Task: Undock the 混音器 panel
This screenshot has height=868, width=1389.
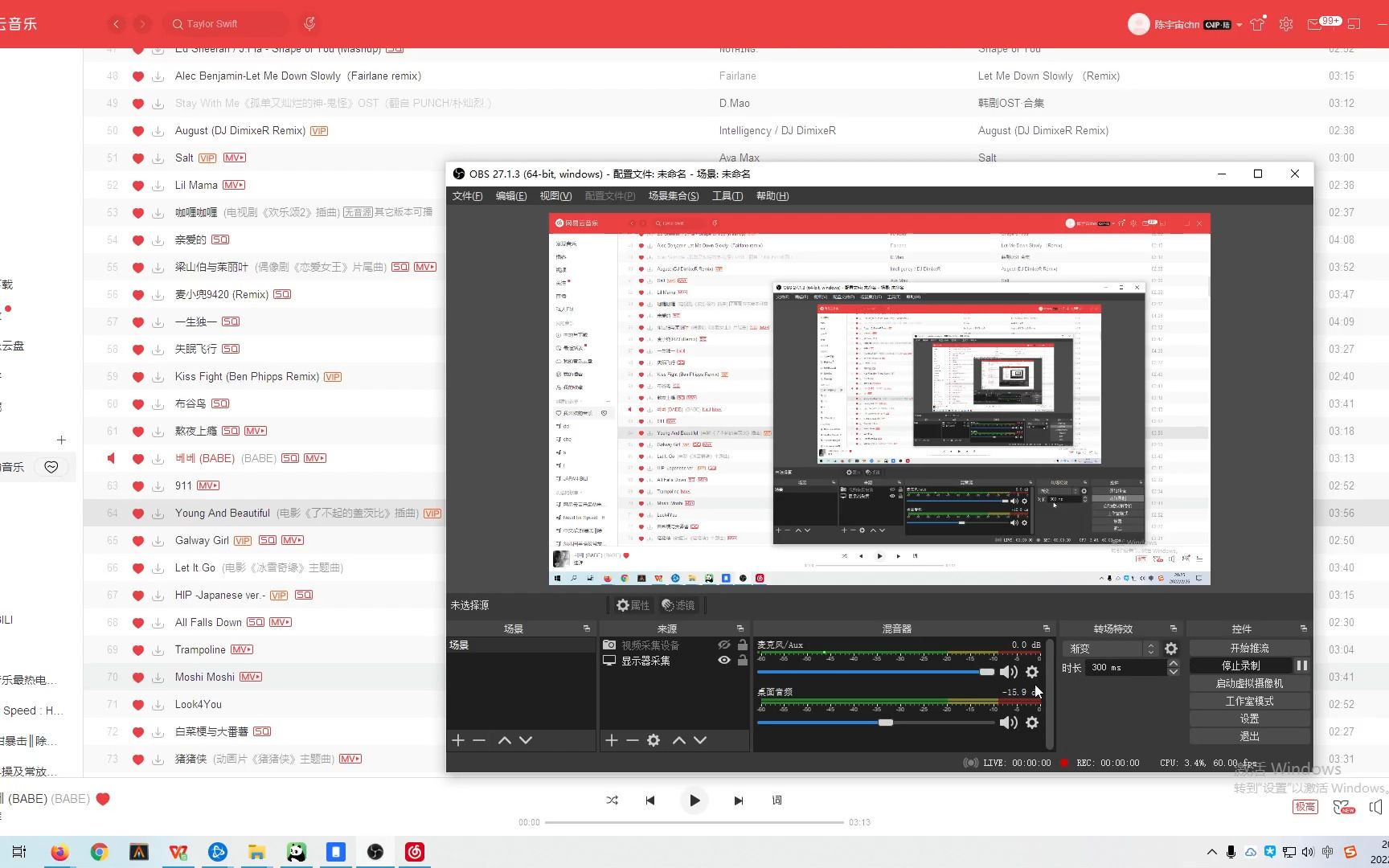Action: click(x=1047, y=628)
